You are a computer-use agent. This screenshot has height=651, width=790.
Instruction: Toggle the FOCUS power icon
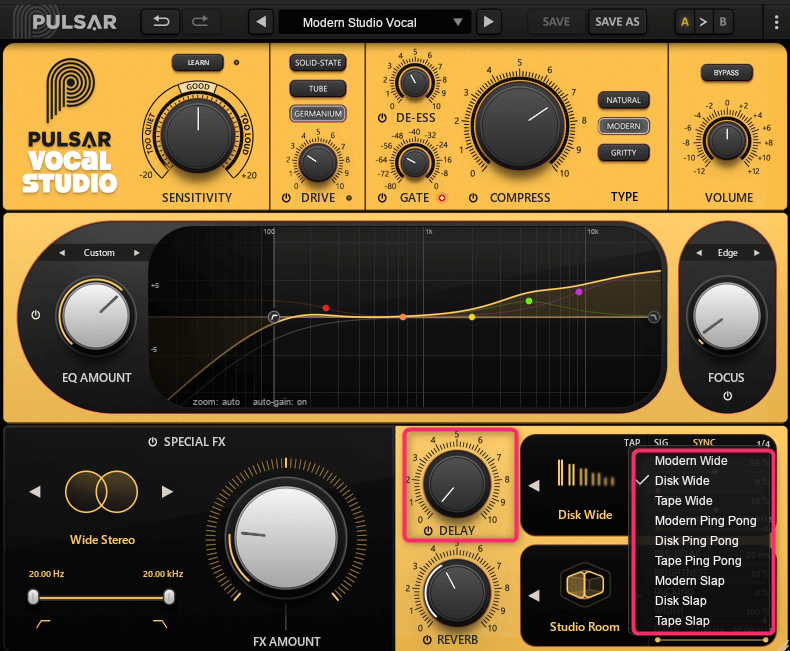click(x=728, y=396)
